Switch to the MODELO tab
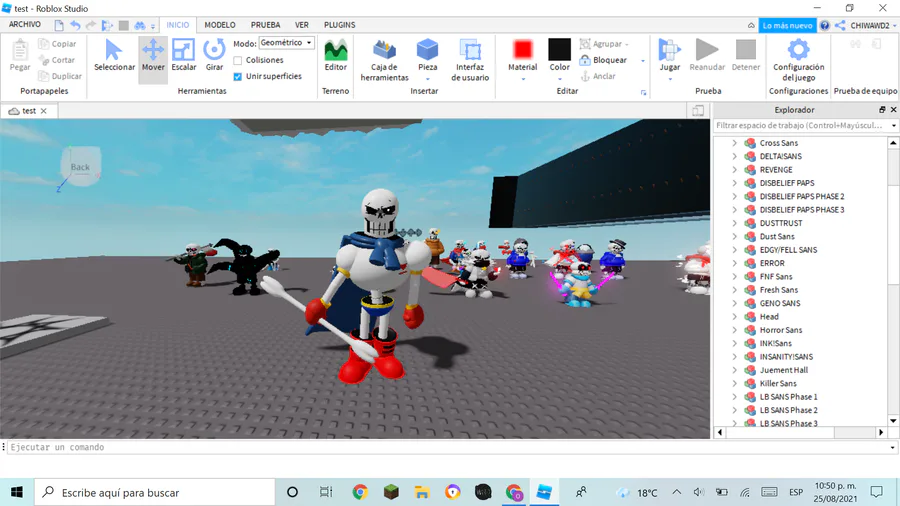Image resolution: width=900 pixels, height=506 pixels. click(x=220, y=25)
